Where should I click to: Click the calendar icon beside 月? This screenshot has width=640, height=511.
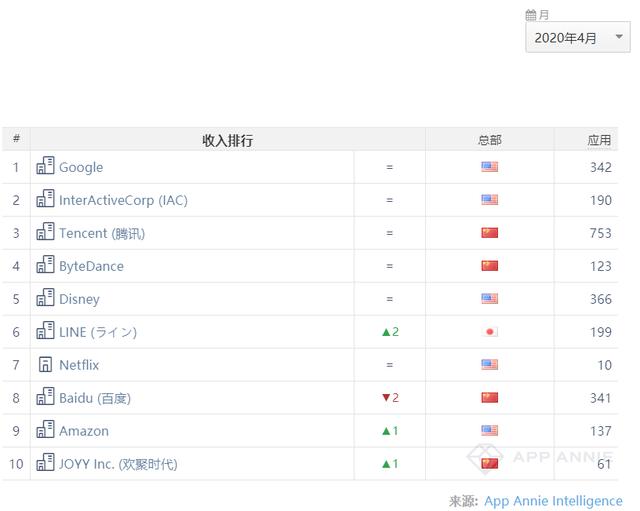point(530,15)
